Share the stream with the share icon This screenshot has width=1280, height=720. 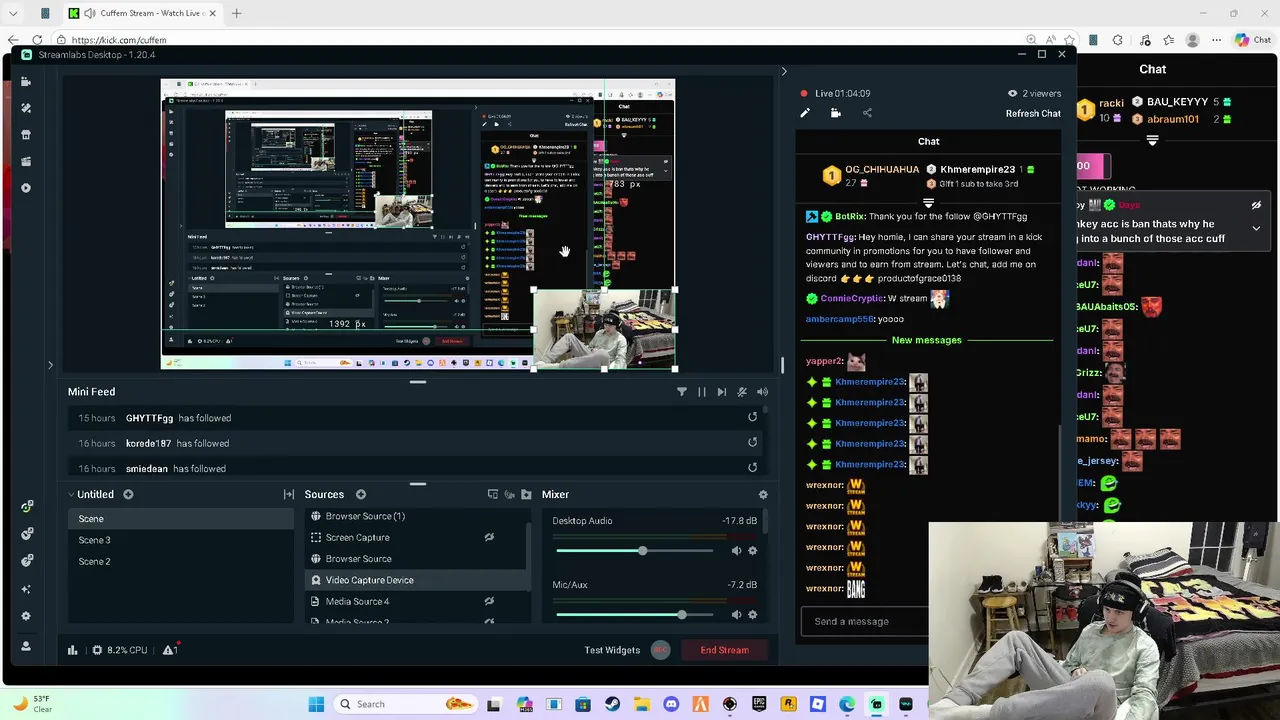(867, 113)
